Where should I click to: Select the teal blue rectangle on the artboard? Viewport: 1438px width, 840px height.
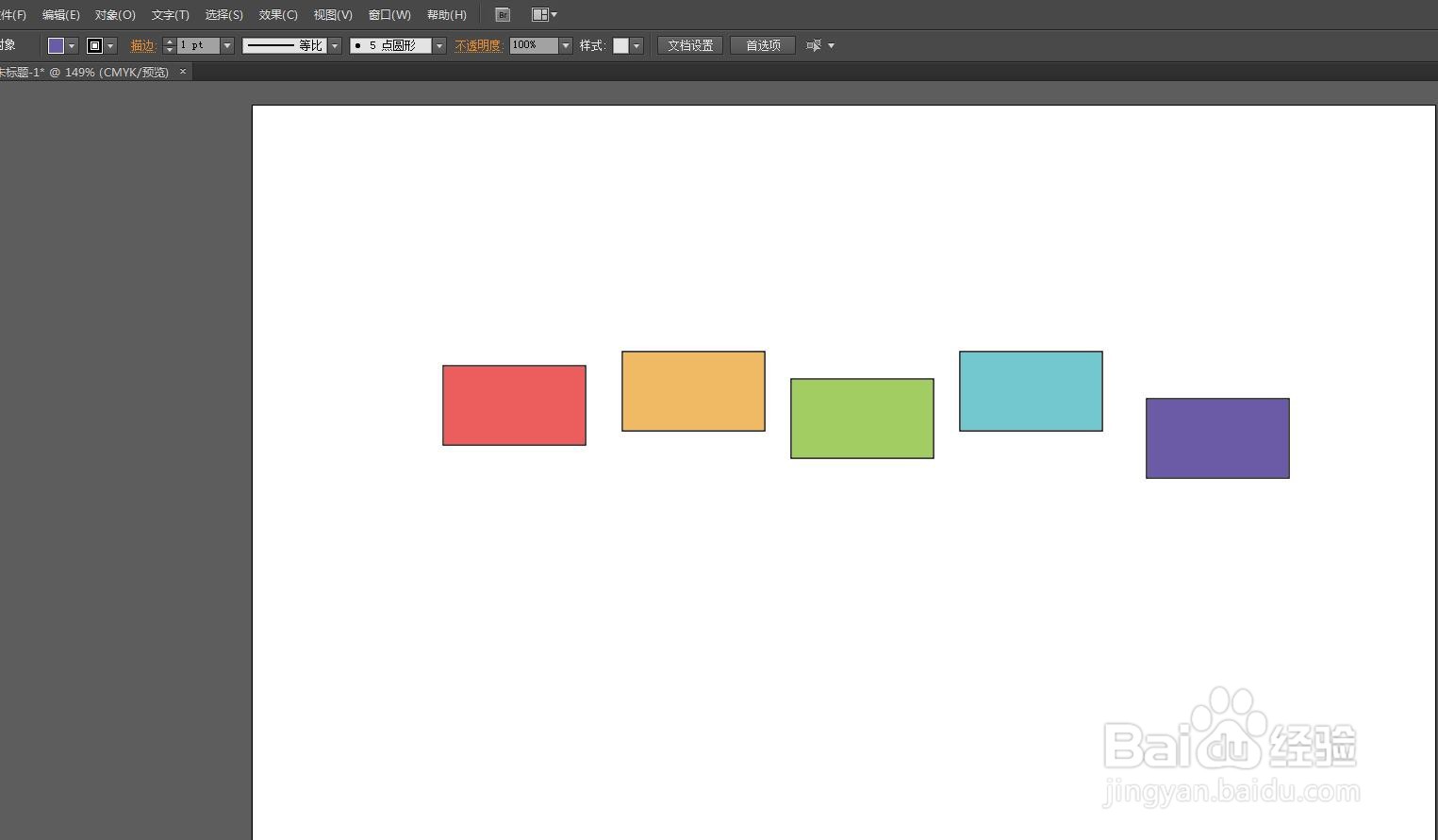1031,391
